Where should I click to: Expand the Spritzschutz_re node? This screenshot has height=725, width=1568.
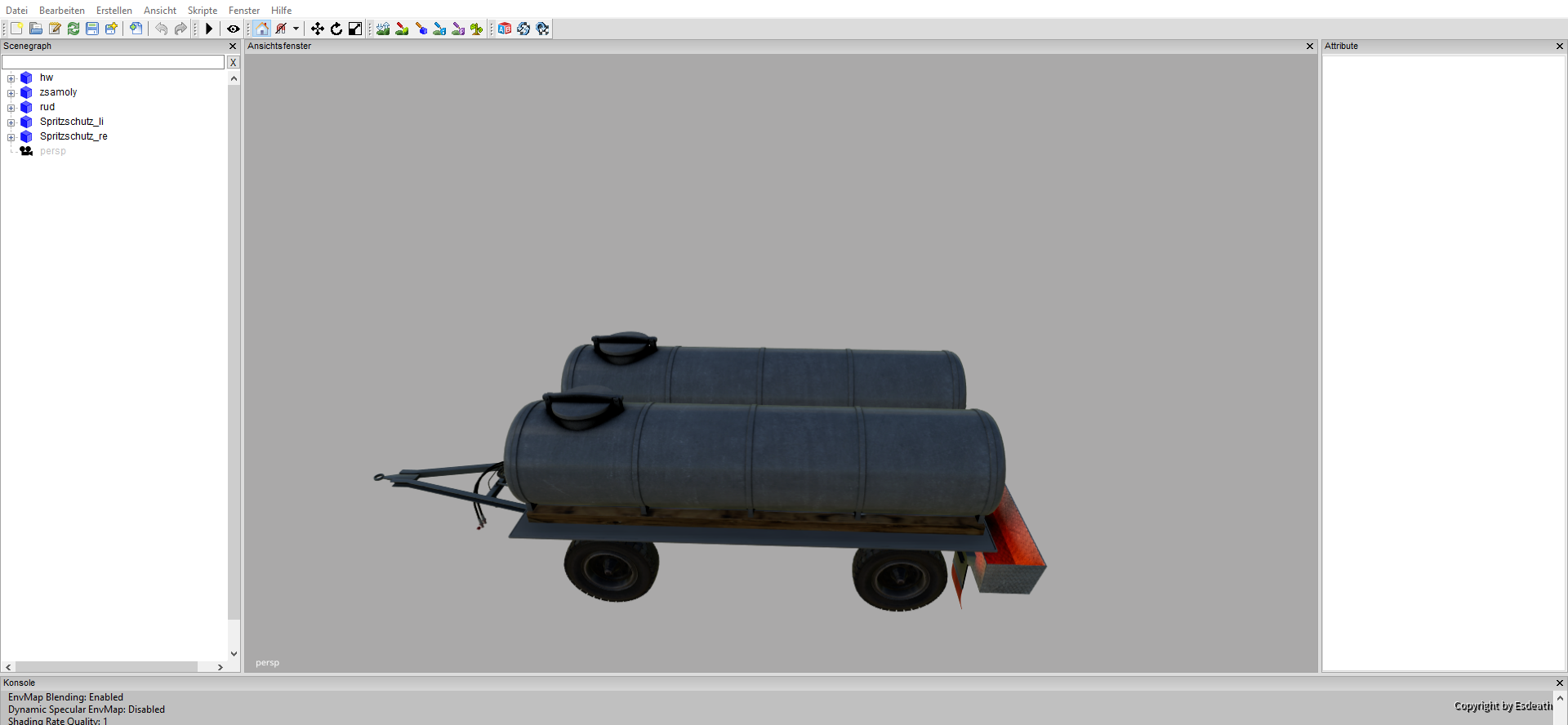(x=11, y=137)
